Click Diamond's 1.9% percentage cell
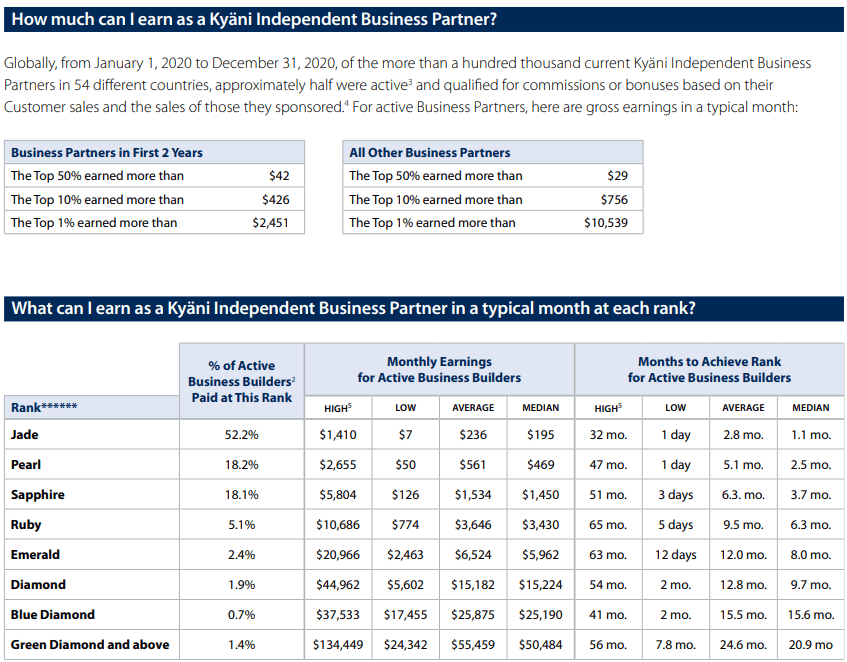This screenshot has width=847, height=662. click(x=241, y=585)
